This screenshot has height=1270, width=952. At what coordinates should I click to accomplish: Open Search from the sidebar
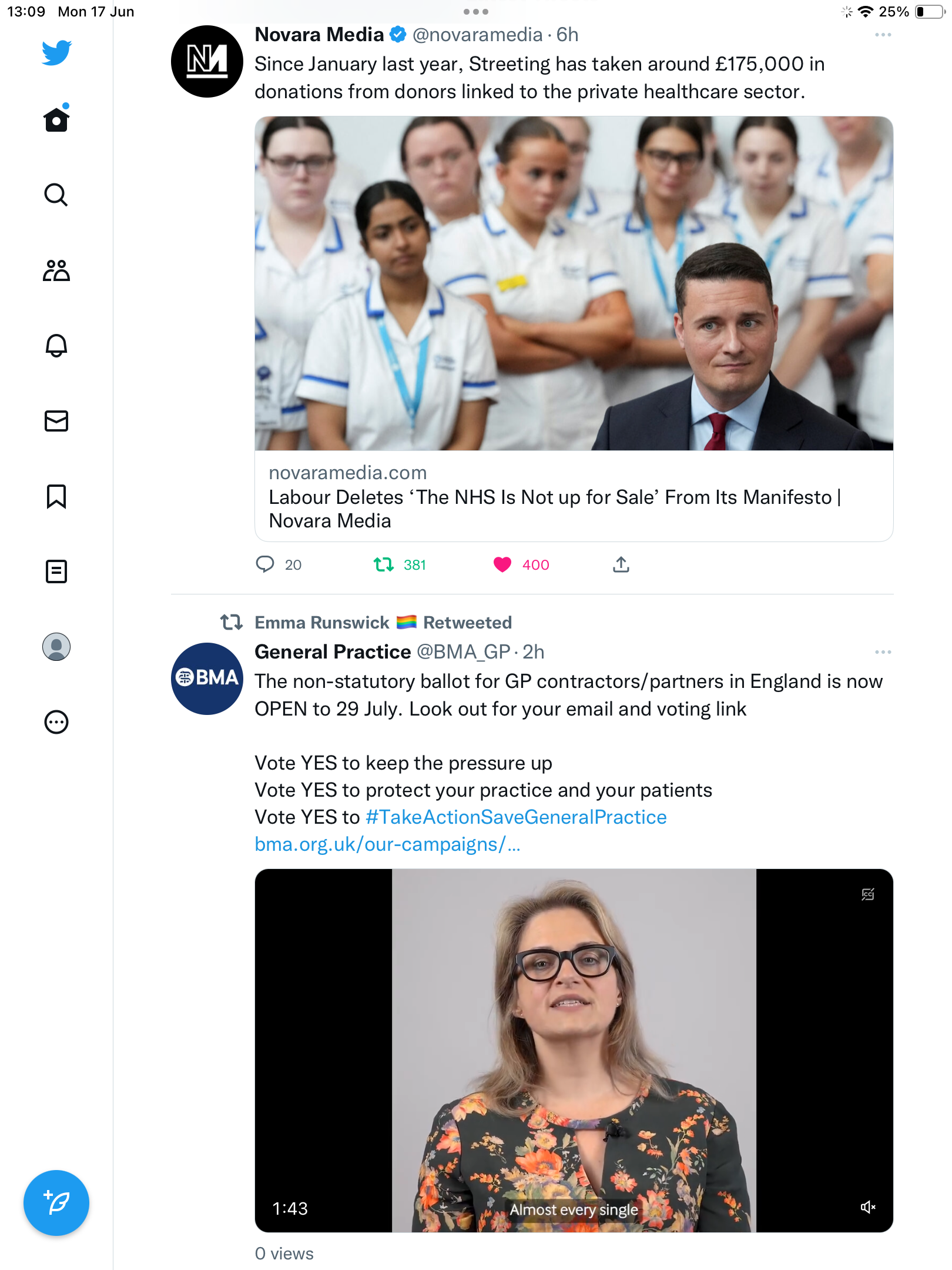[x=56, y=195]
